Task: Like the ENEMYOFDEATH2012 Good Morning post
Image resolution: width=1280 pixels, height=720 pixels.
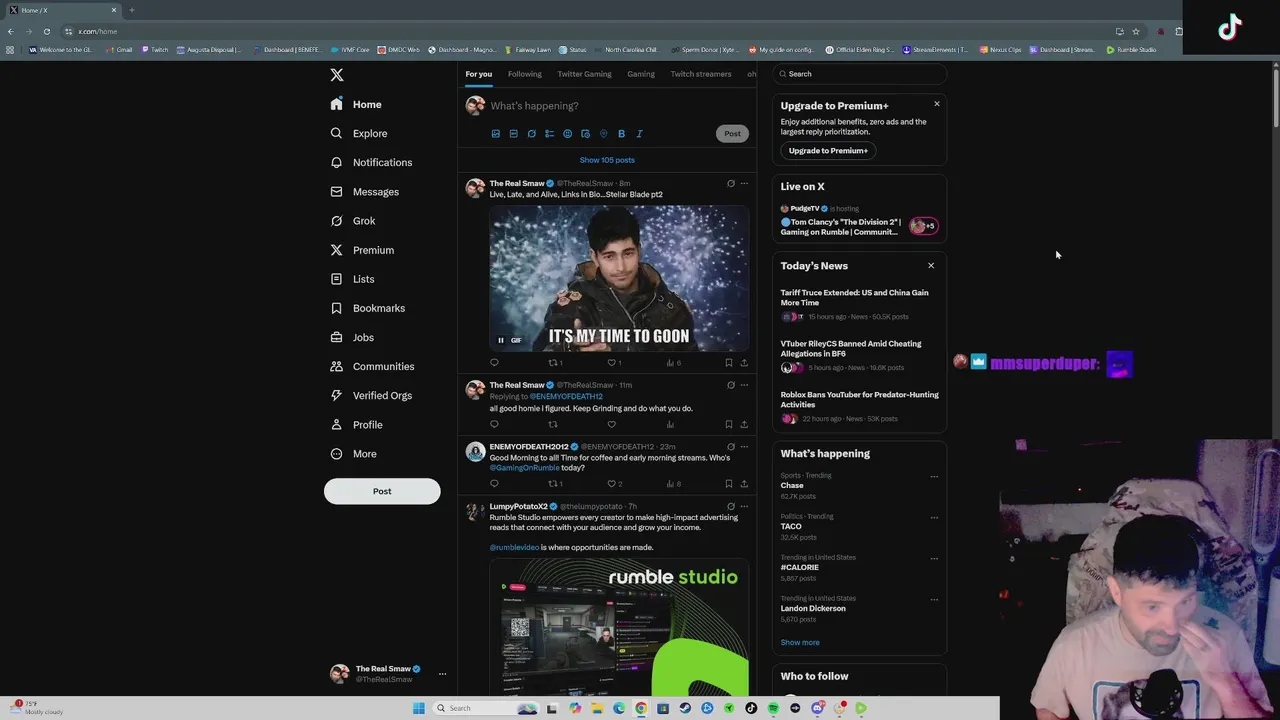Action: coord(612,484)
